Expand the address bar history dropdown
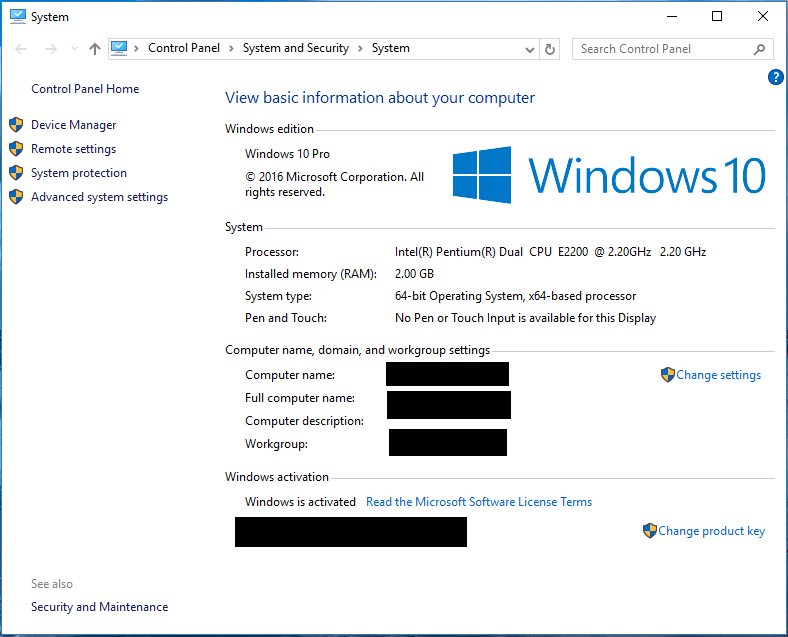This screenshot has height=637, width=788. (x=529, y=49)
